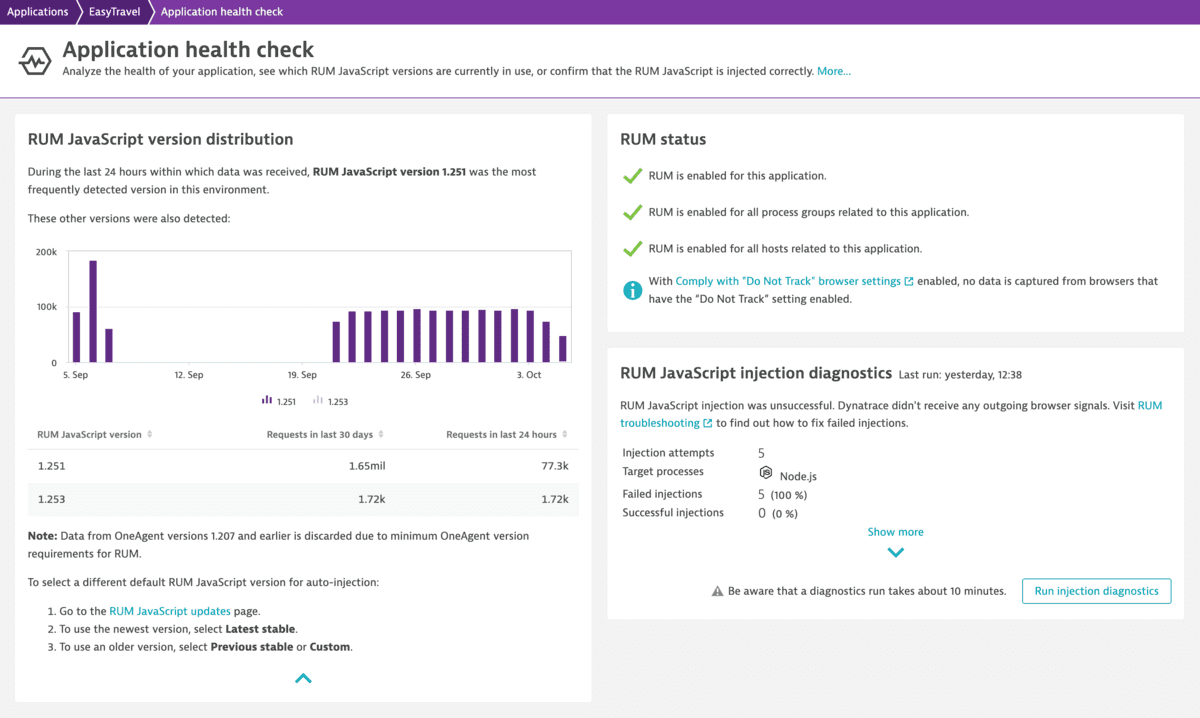The width and height of the screenshot is (1200, 718).
Task: Collapse the RUM JavaScript version distribution card
Action: [x=302, y=677]
